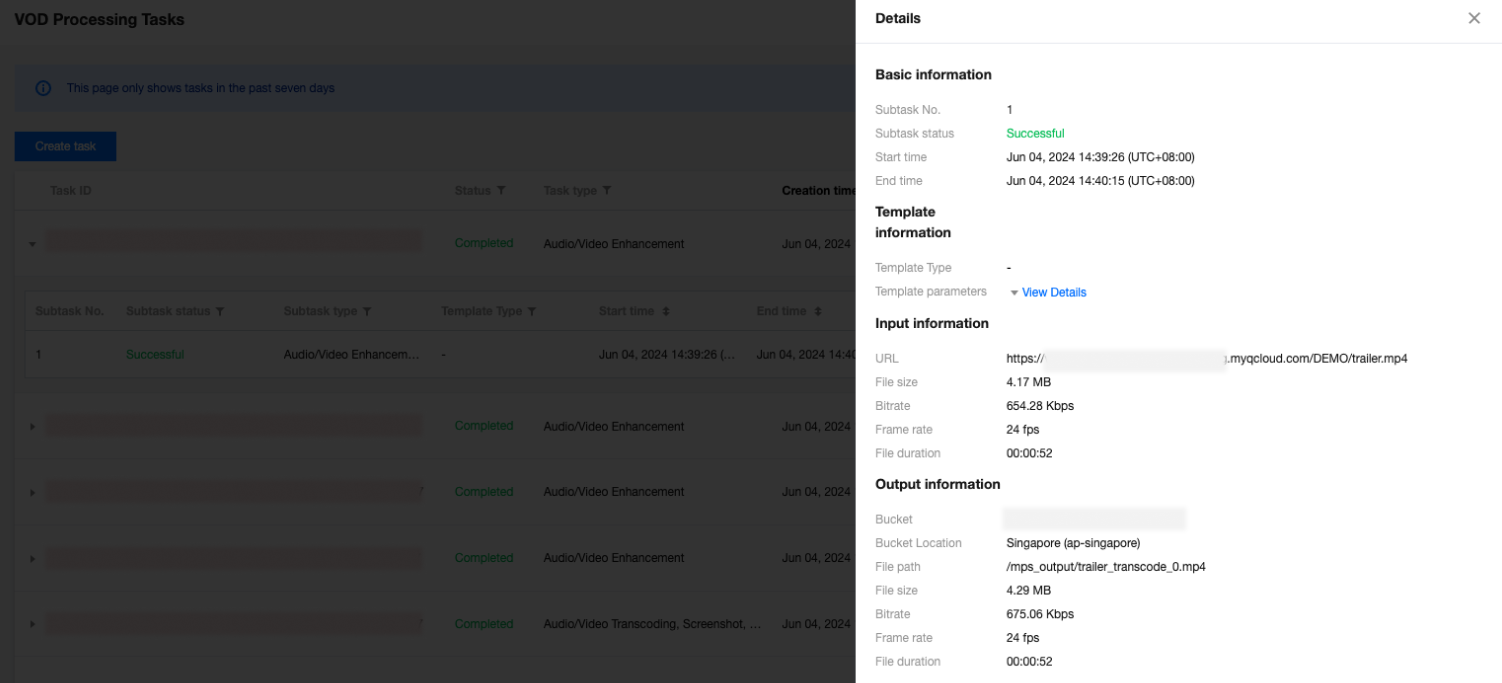This screenshot has height=683, width=1502.
Task: Expand the third task row arrow
Action: 32,493
